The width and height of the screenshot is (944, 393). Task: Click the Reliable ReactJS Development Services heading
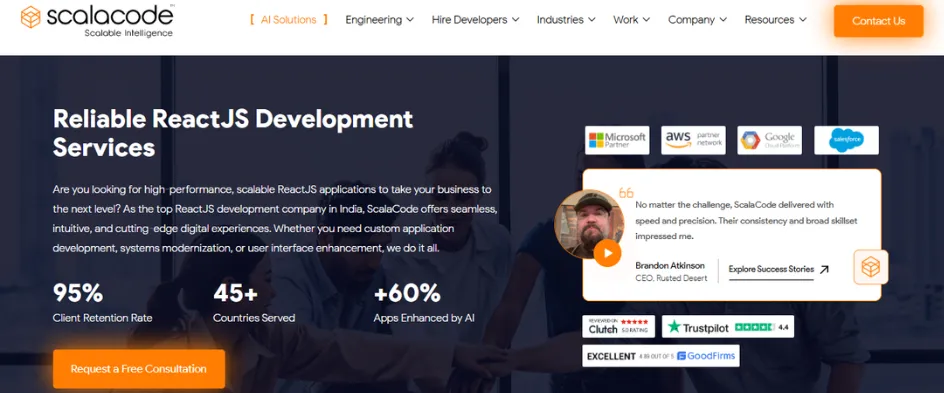point(233,132)
